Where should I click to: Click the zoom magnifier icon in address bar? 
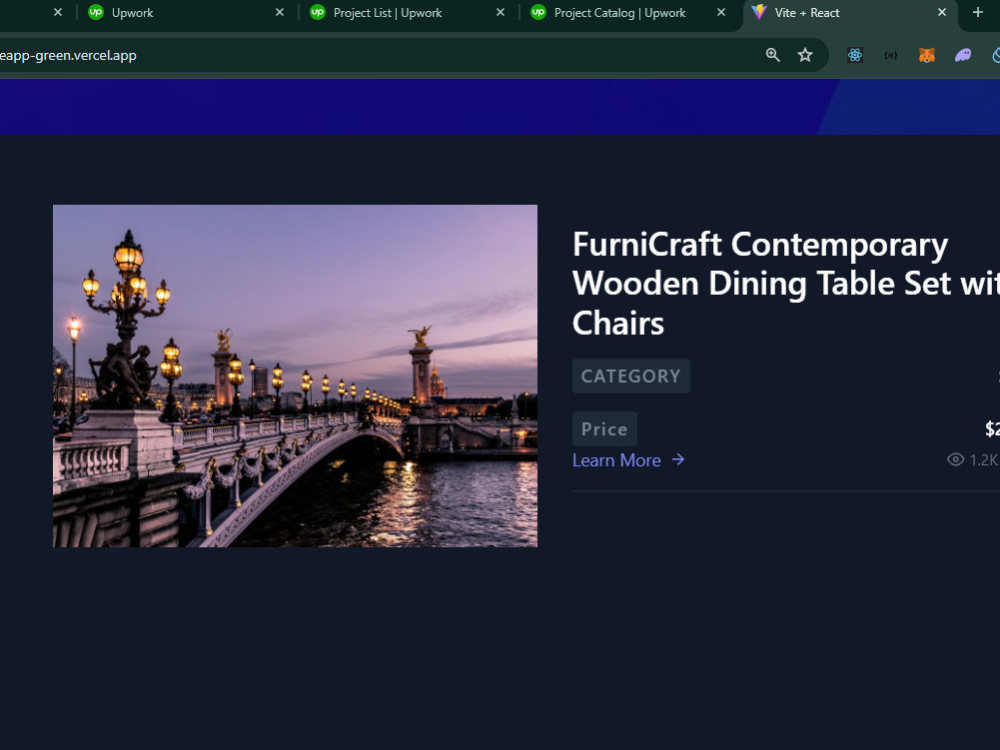click(x=772, y=55)
